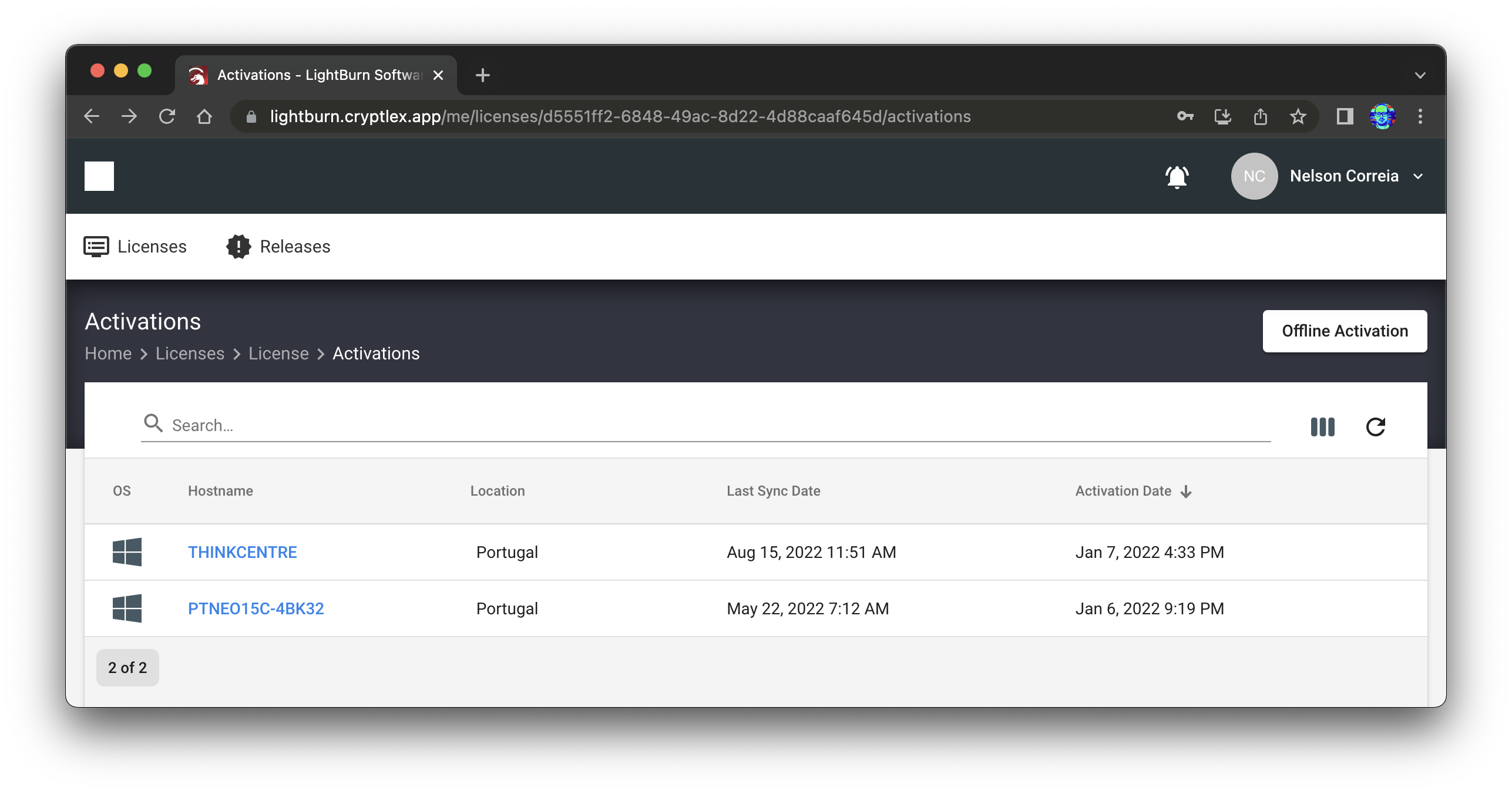This screenshot has width=1512, height=794.
Task: Switch to the Licenses tab
Action: pyautogui.click(x=135, y=247)
